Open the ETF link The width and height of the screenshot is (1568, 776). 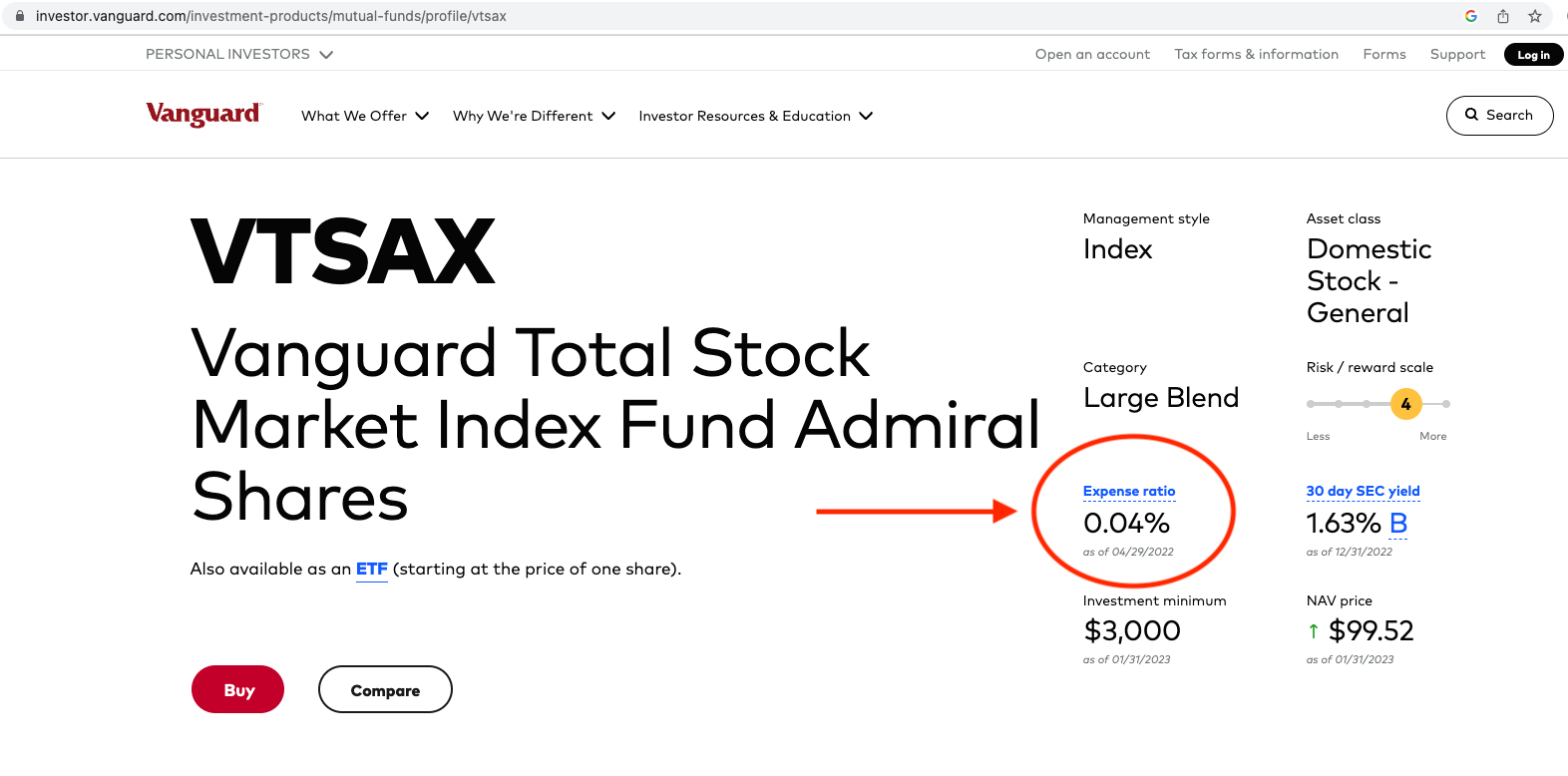(x=371, y=569)
